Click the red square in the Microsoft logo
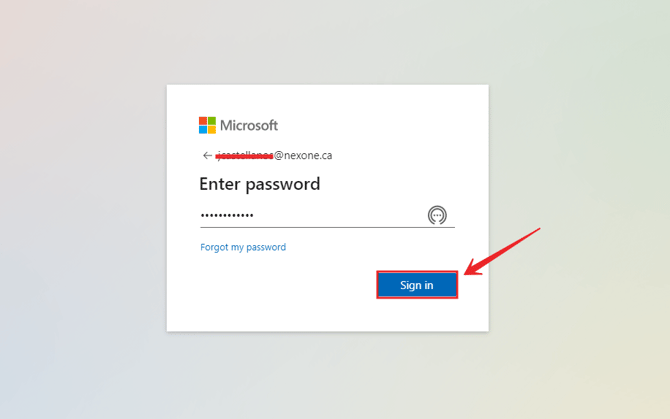Screen dimensions: 670x419 pyautogui.click(x=203, y=121)
